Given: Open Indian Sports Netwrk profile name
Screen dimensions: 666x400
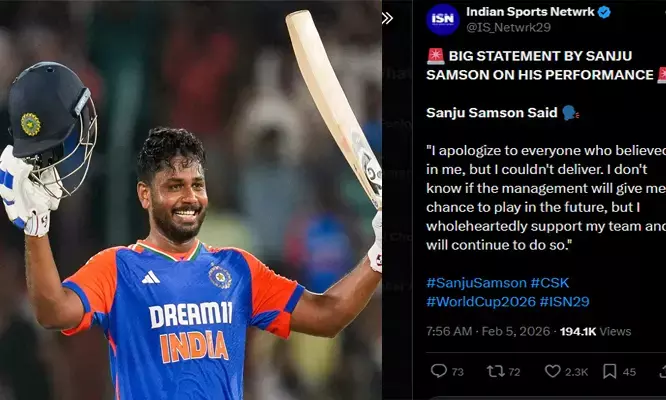Looking at the screenshot, I should click(530, 12).
